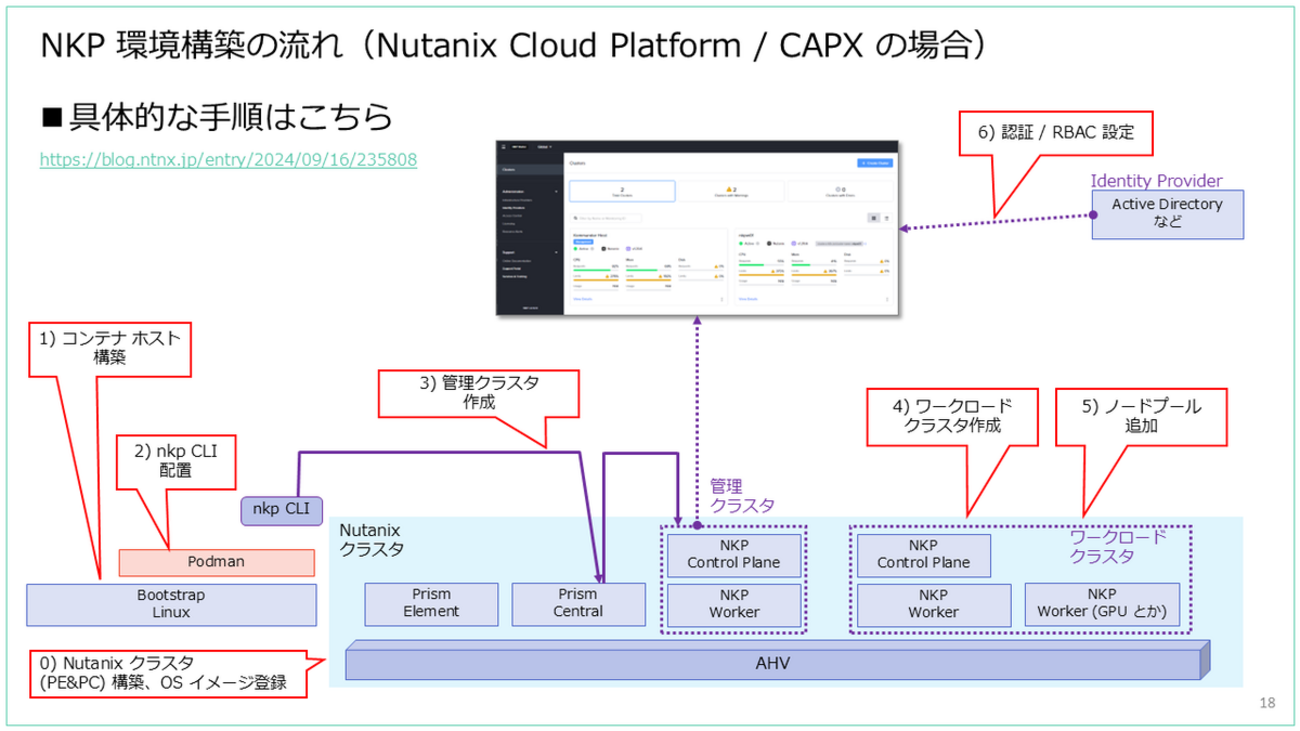Click the Active Directory など box
The width and height of the screenshot is (1300, 731).
point(1167,214)
